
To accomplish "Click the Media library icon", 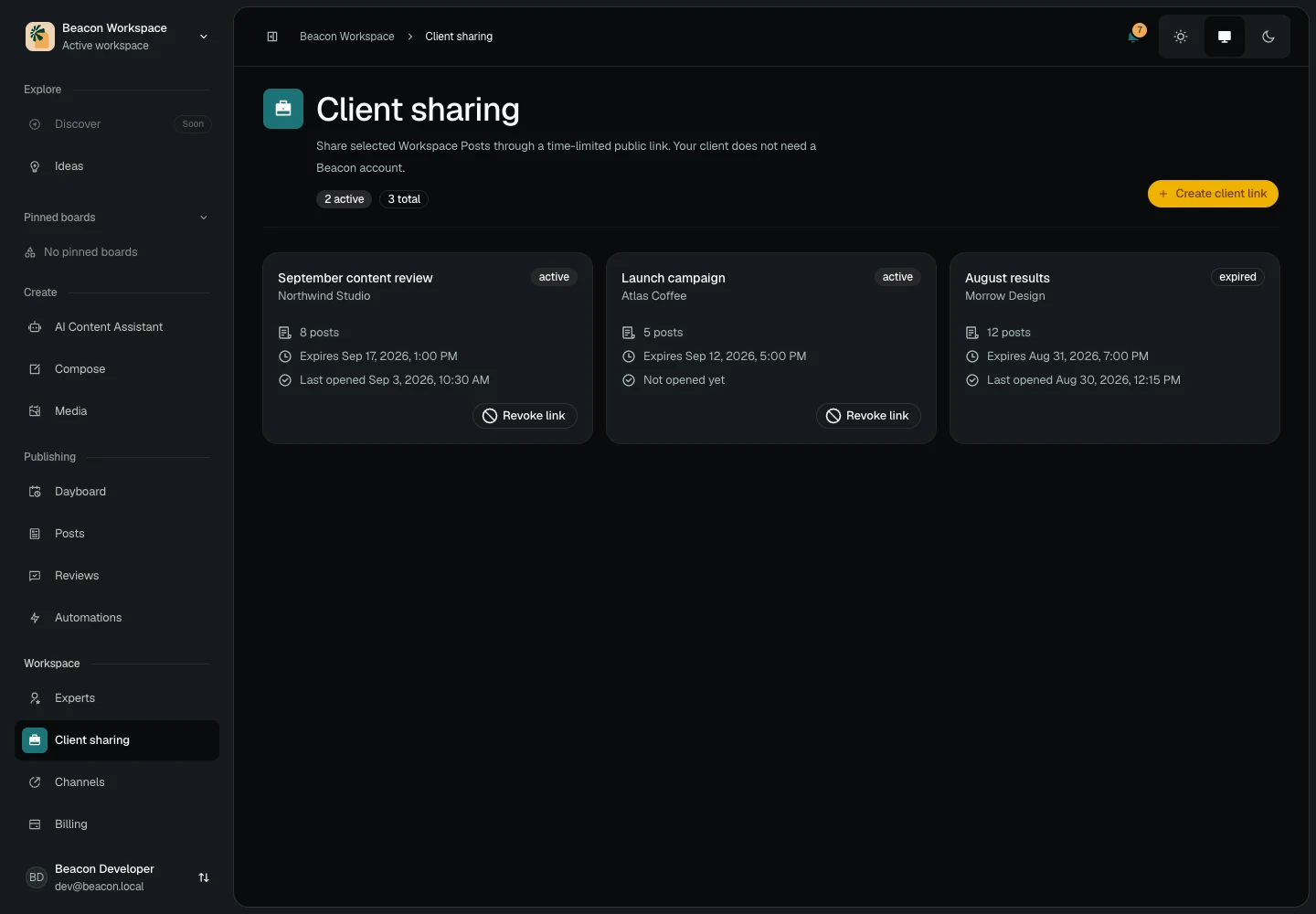I will pyautogui.click(x=35, y=411).
